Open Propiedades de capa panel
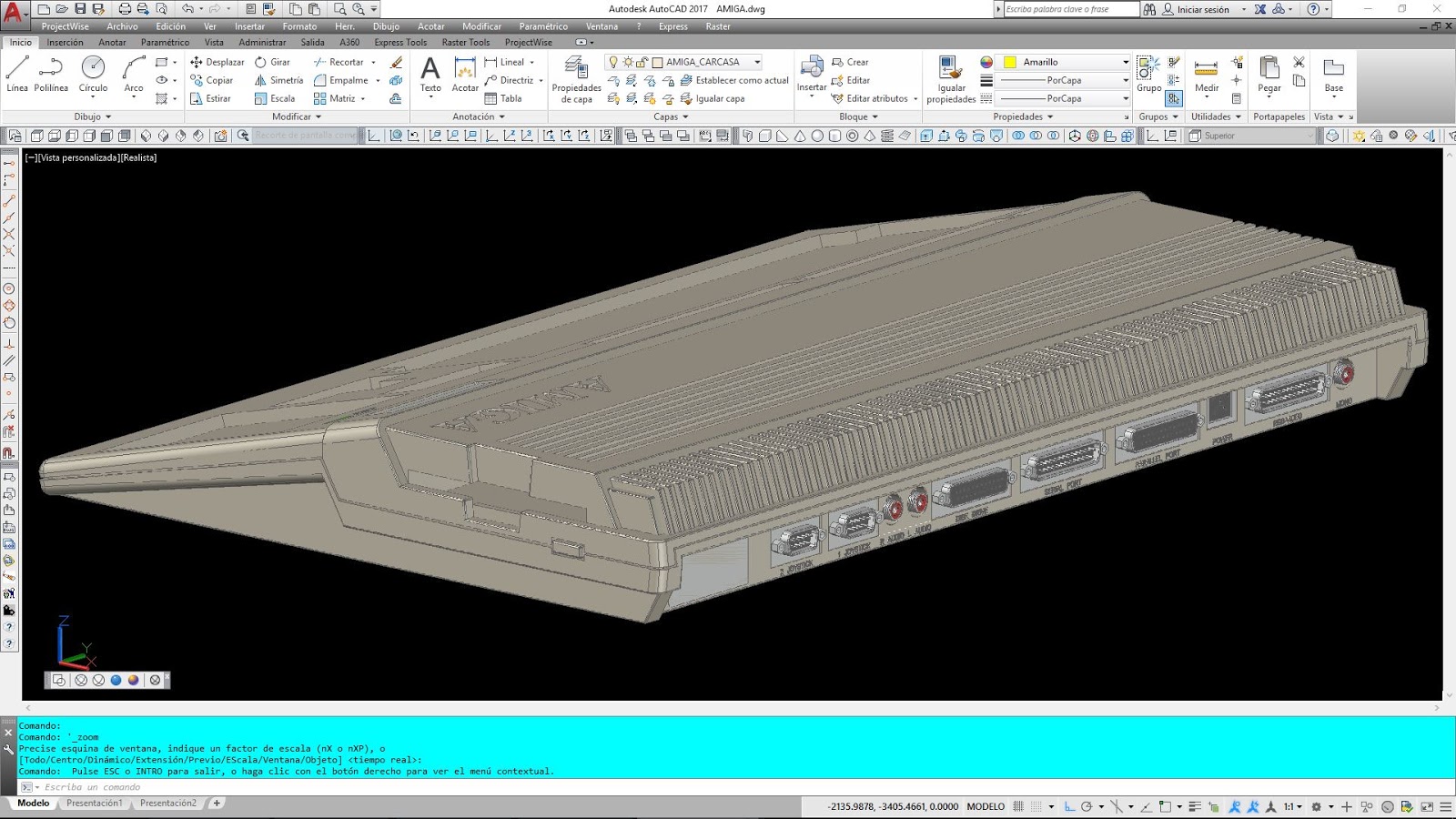Screen dimensions: 1456x819 tap(576, 80)
